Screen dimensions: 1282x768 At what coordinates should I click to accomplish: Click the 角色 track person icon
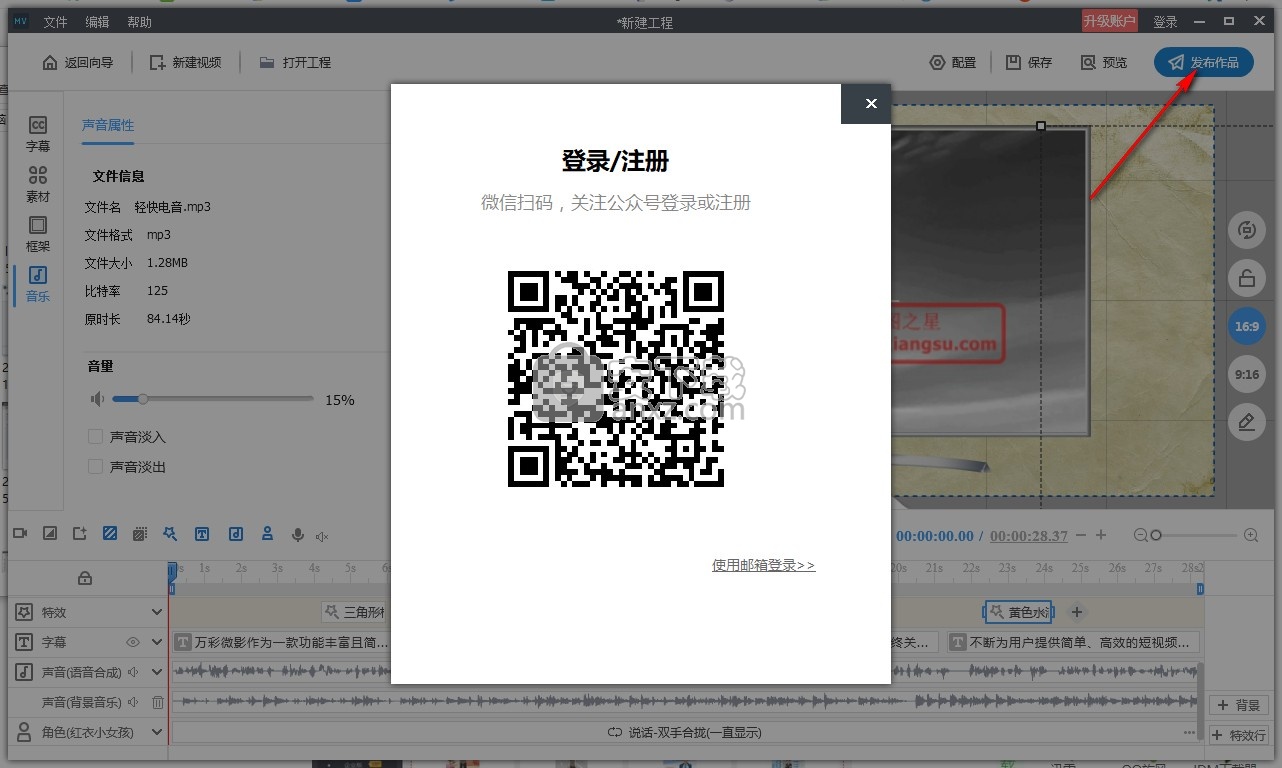point(23,732)
